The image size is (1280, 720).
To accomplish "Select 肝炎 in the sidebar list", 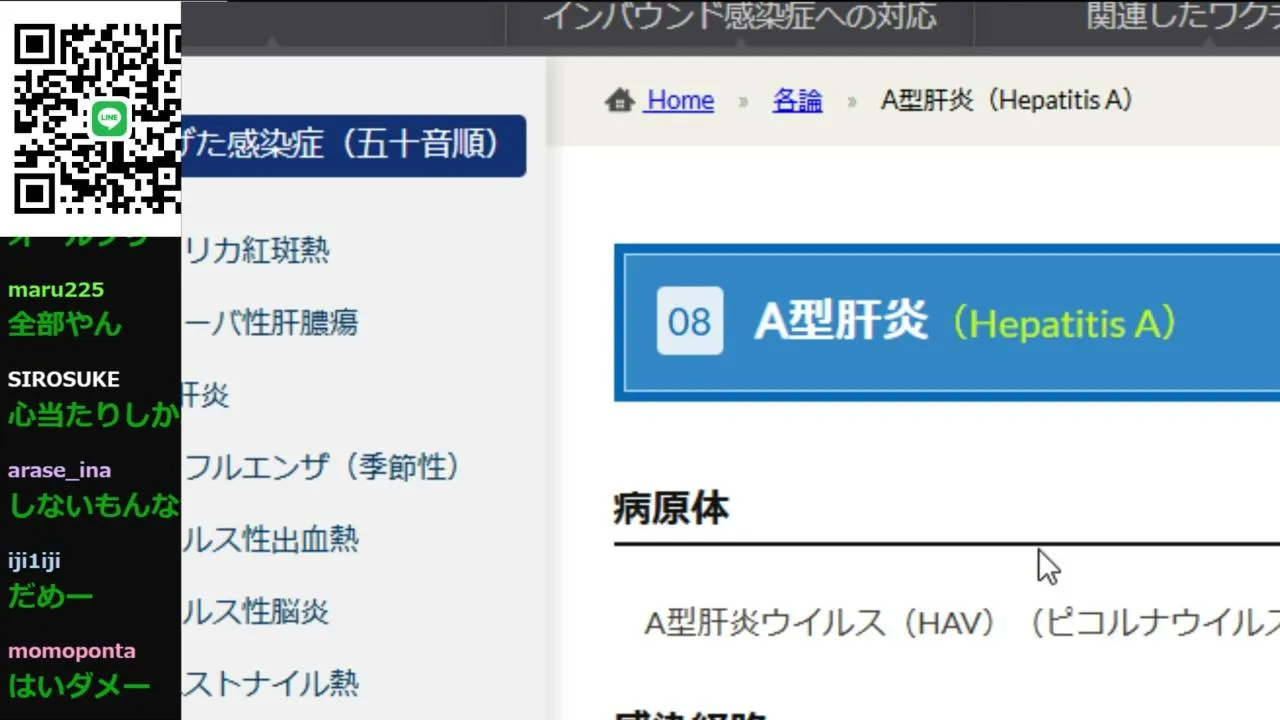I will pos(207,395).
